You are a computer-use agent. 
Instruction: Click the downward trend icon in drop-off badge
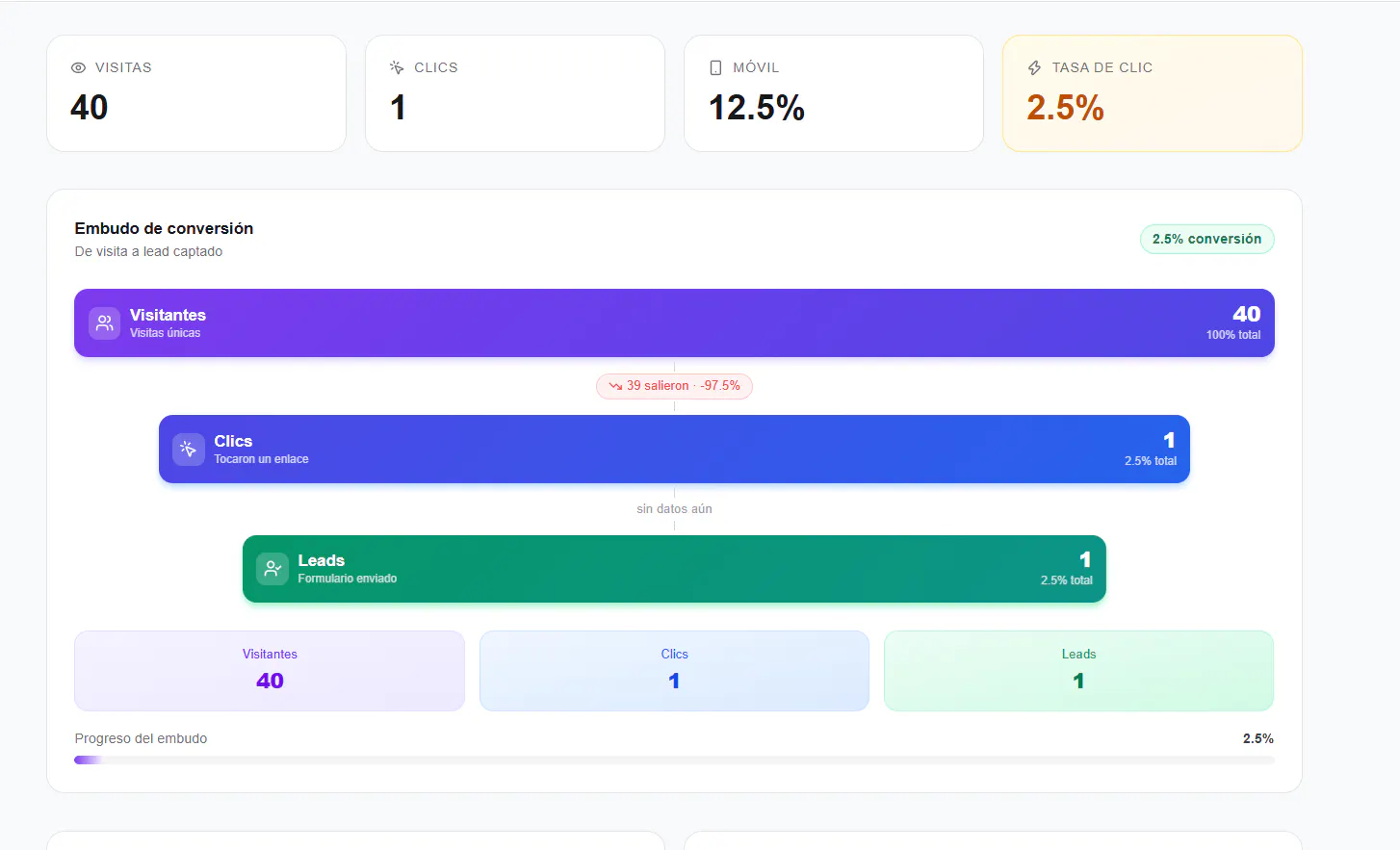[615, 386]
